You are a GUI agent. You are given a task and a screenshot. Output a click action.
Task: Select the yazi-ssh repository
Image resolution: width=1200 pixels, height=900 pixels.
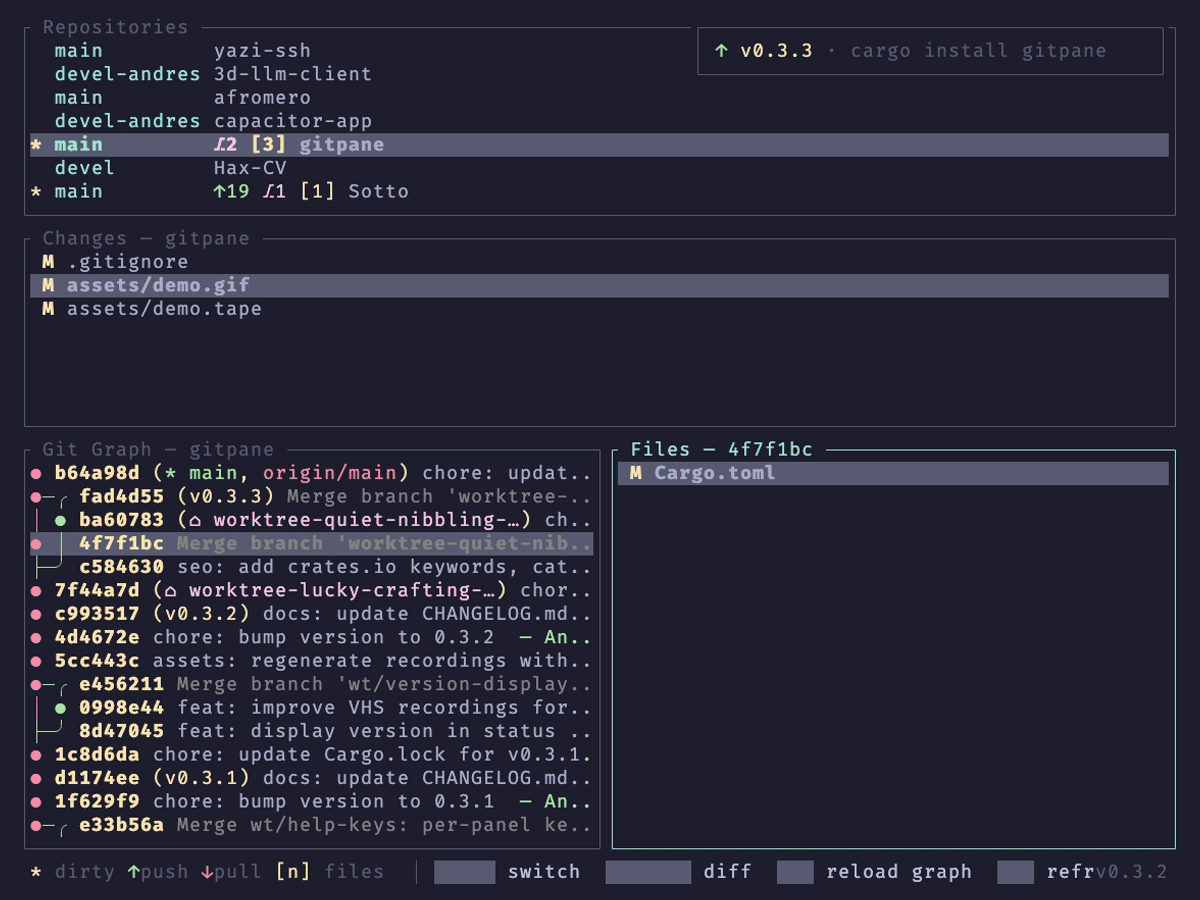262,51
